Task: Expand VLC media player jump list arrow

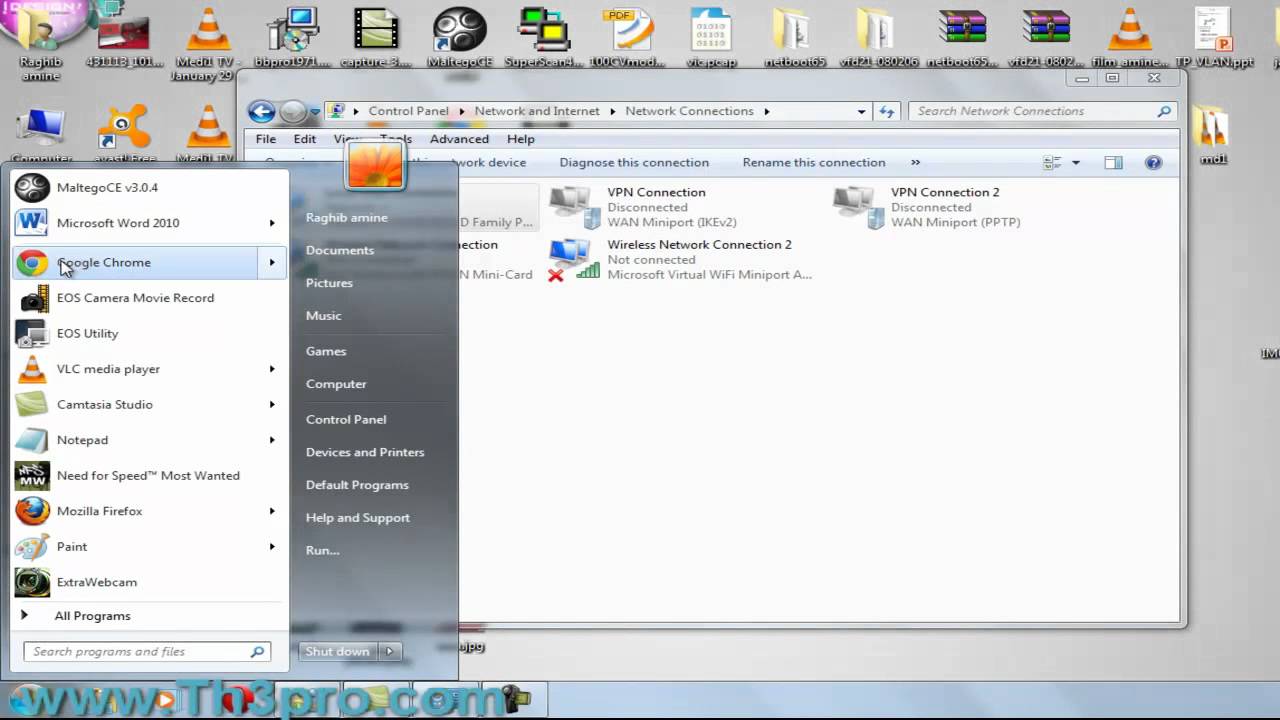Action: click(x=272, y=369)
